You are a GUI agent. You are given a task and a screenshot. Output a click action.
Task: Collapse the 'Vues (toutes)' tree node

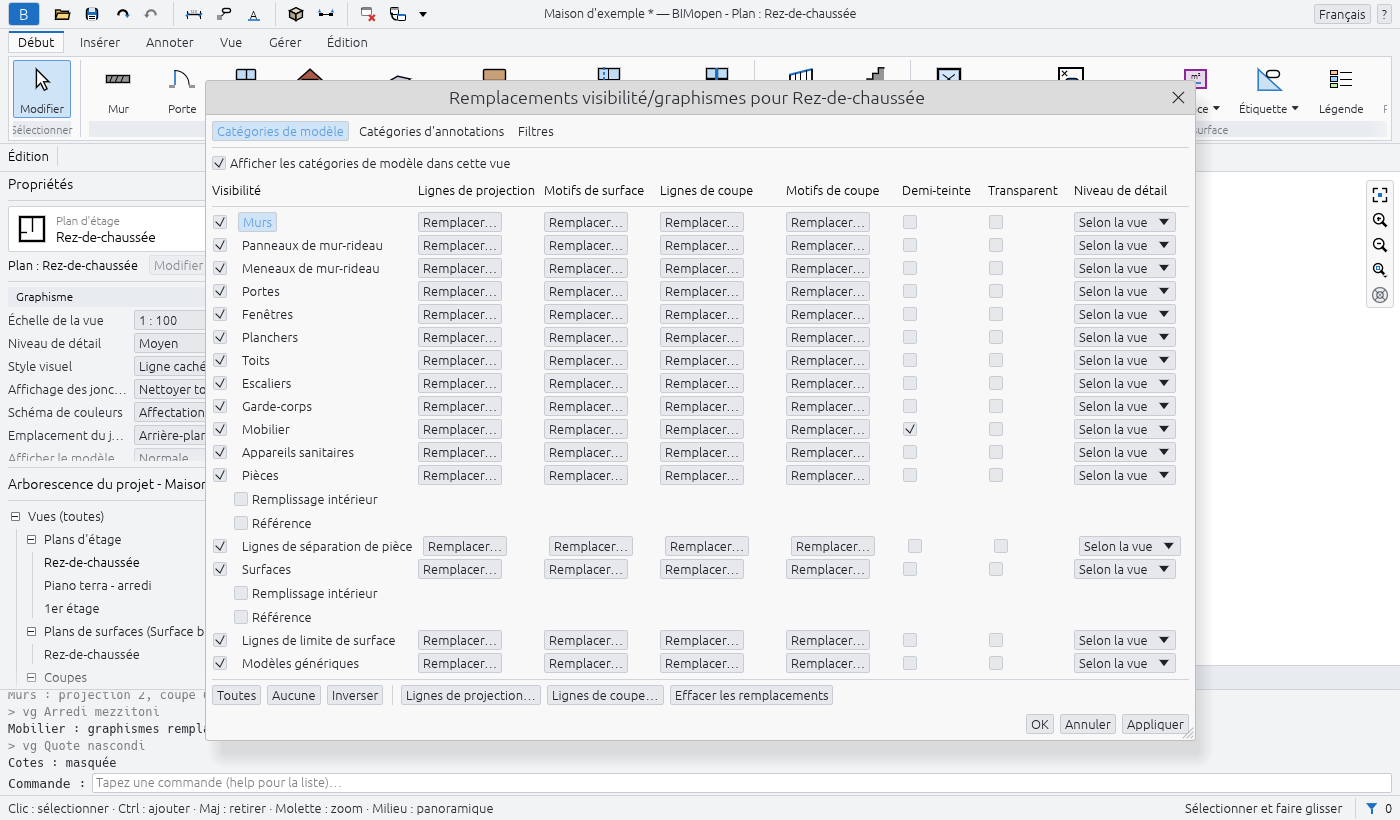(16, 517)
